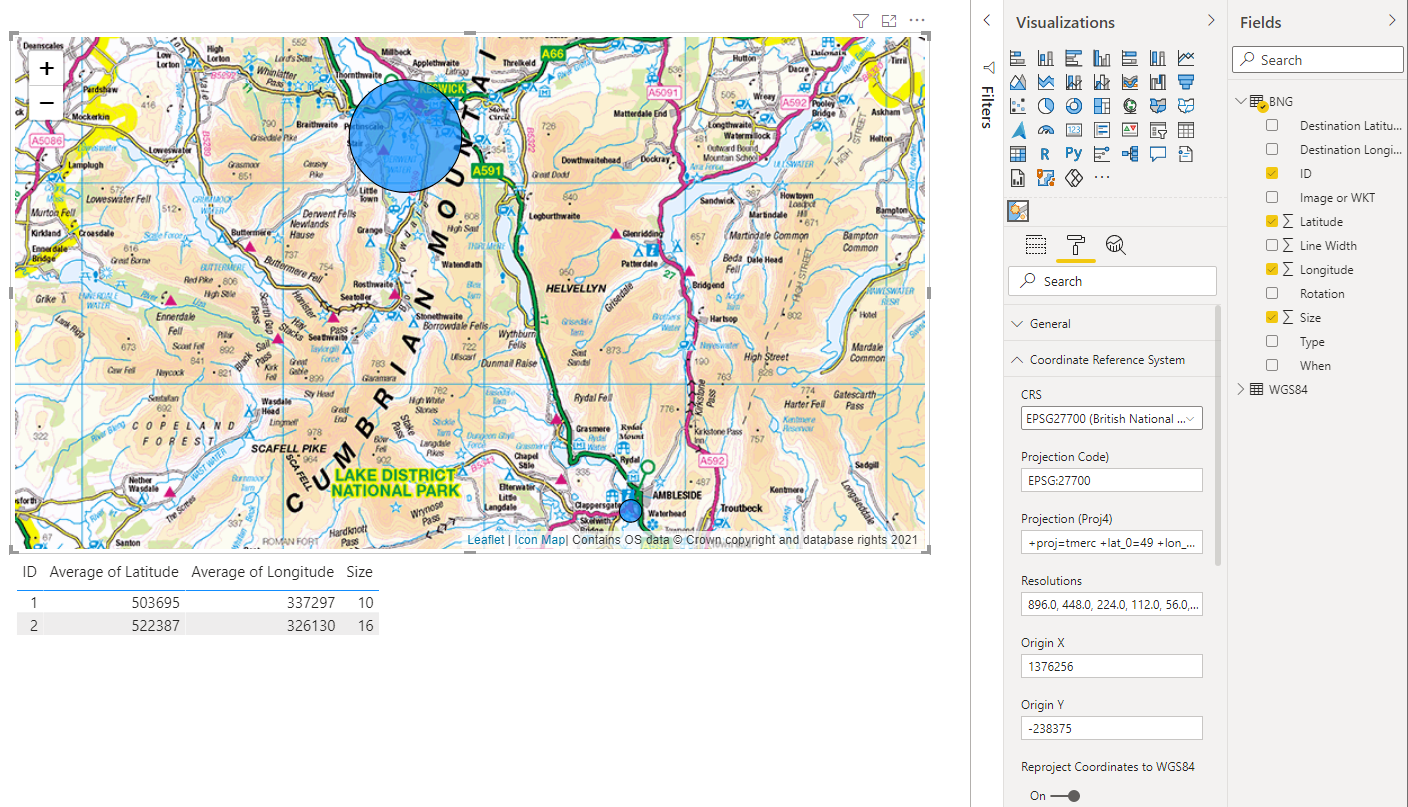
Task: Select the KPI visual
Action: 1130,130
